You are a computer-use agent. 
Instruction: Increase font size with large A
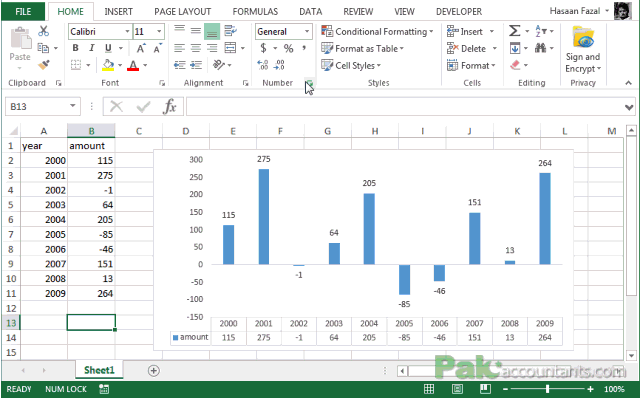[x=141, y=48]
